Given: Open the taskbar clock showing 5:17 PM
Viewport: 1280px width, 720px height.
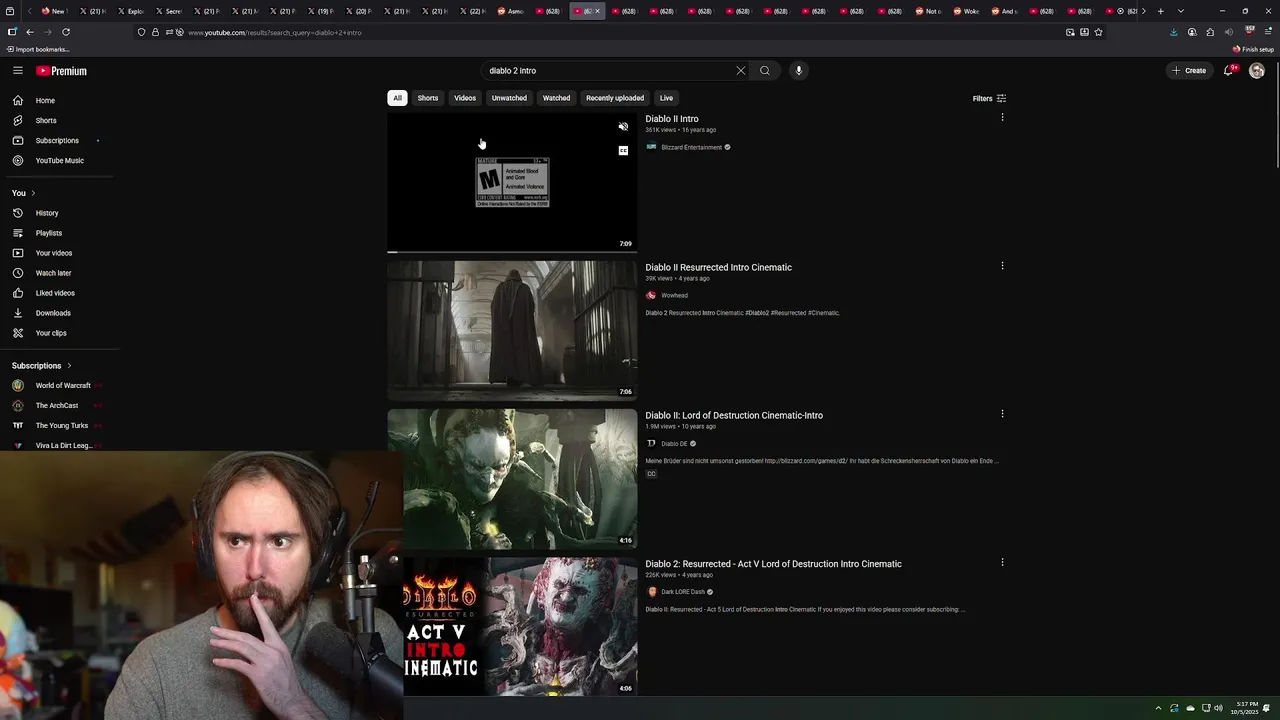Looking at the screenshot, I should click(x=1246, y=708).
